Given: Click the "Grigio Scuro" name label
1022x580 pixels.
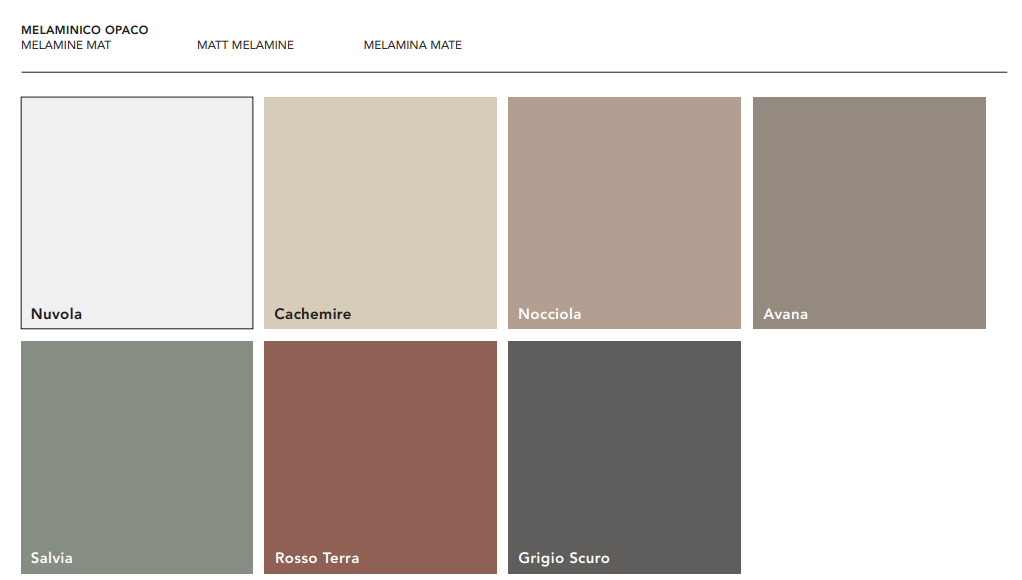Looking at the screenshot, I should (x=563, y=558).
